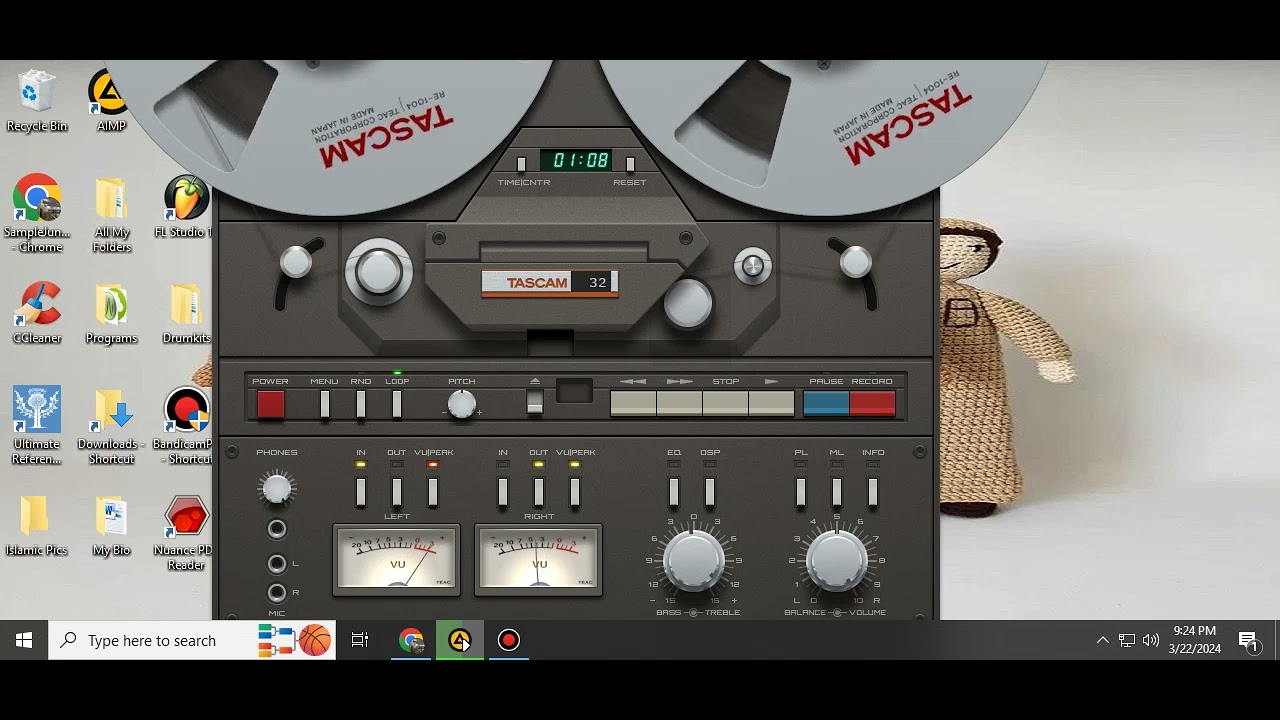This screenshot has height=720, width=1280.
Task: Select the AIMP desktop shortcut
Action: 111,101
